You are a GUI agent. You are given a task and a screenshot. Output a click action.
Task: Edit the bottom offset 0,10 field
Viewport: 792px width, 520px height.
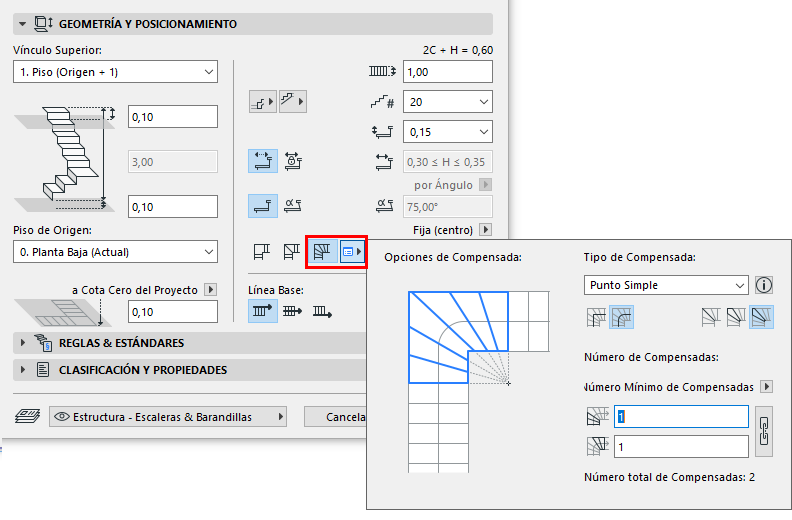click(173, 207)
